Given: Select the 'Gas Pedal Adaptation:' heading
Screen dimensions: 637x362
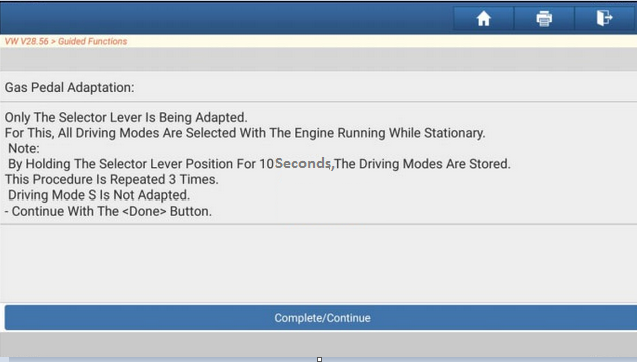Looking at the screenshot, I should (x=69, y=87).
